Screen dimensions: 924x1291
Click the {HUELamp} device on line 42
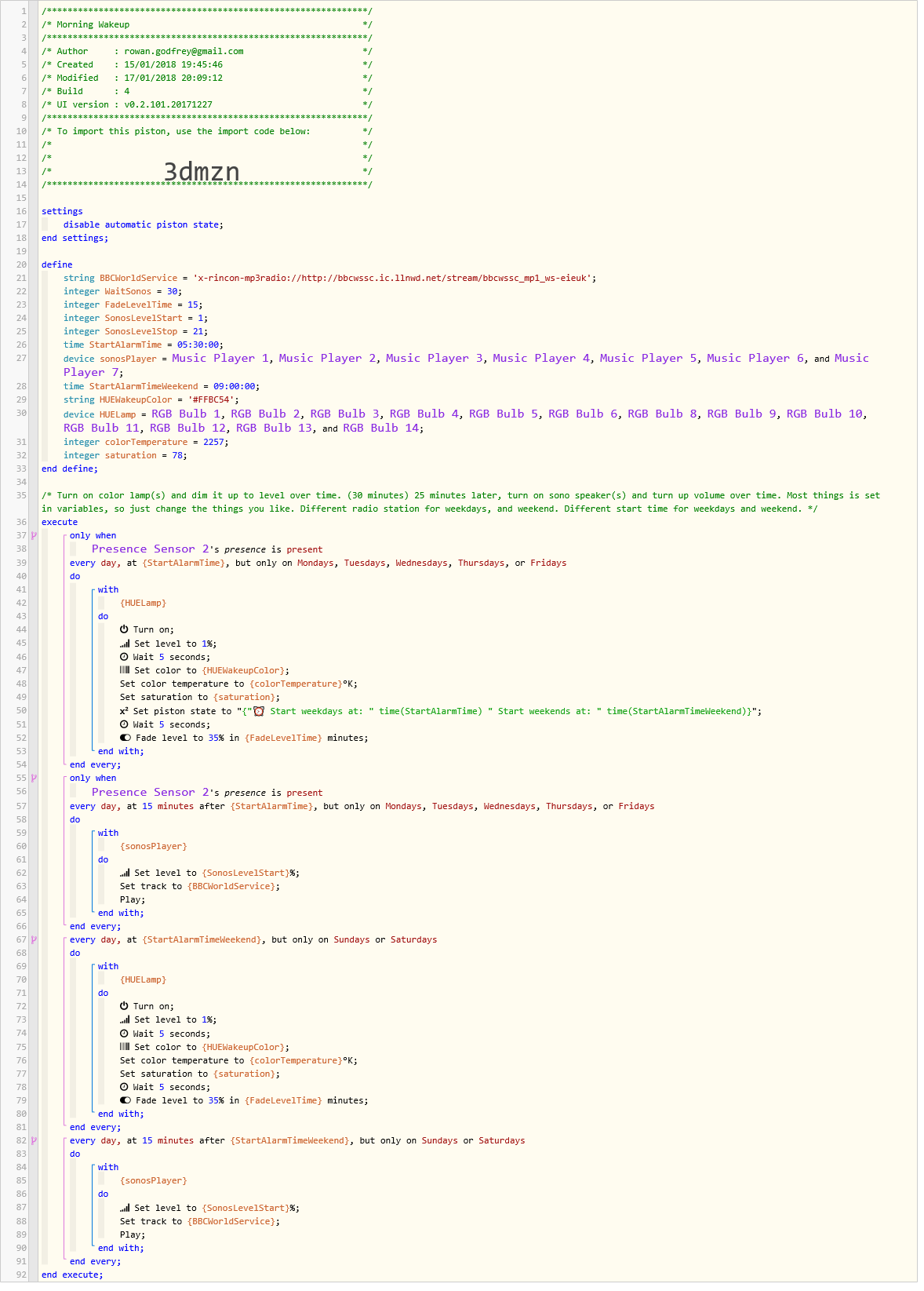[x=144, y=603]
